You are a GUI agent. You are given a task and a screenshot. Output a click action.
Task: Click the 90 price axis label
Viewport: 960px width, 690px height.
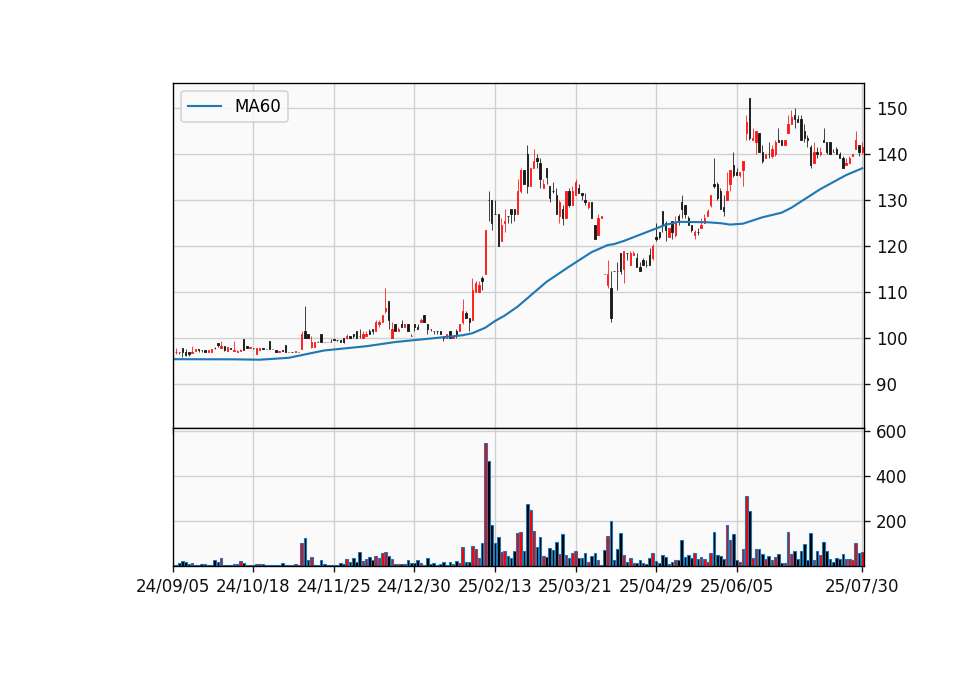pyautogui.click(x=887, y=384)
